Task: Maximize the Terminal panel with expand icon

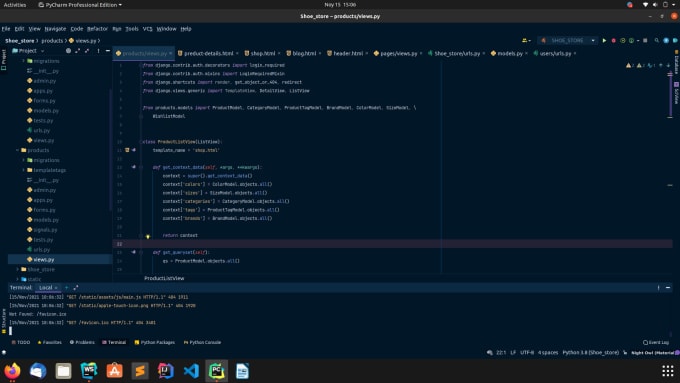Action: click(76, 288)
